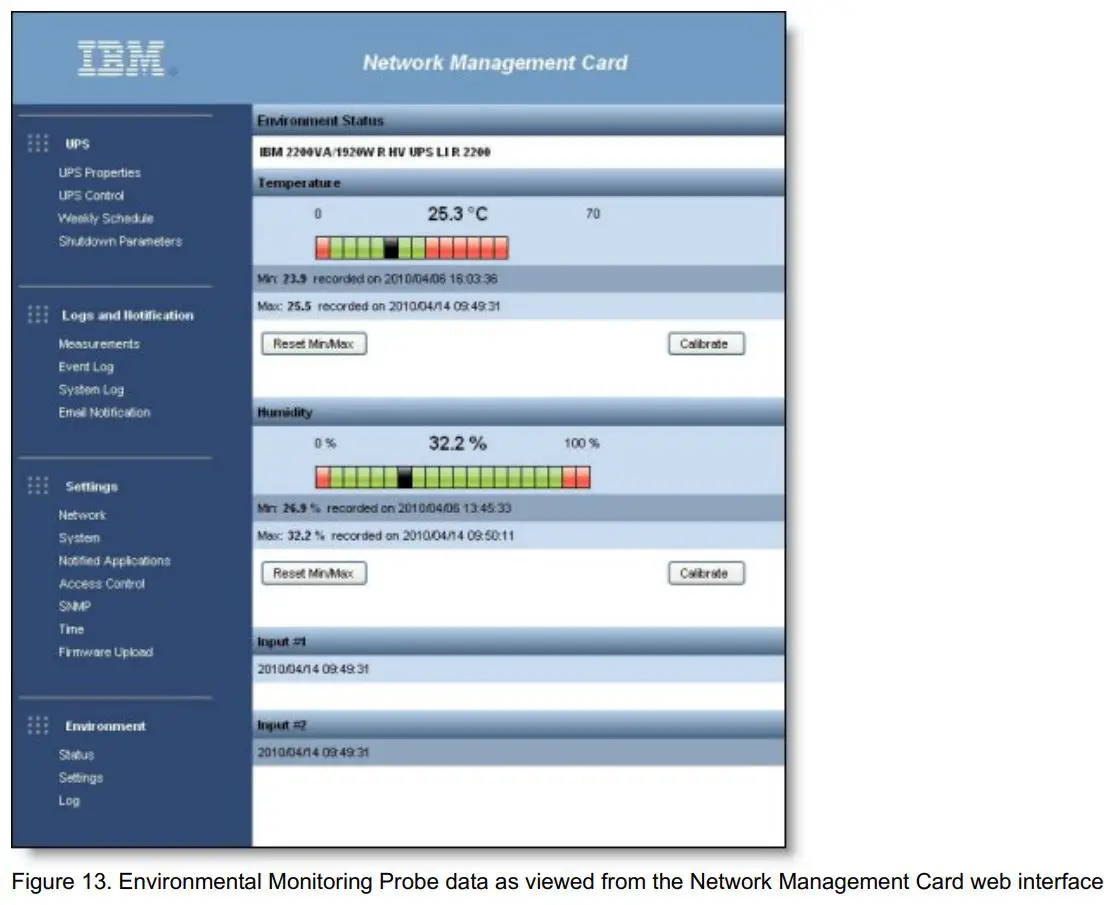Click the Input #2 section header
Viewport: 1117px width, 905px height.
[x=519, y=725]
